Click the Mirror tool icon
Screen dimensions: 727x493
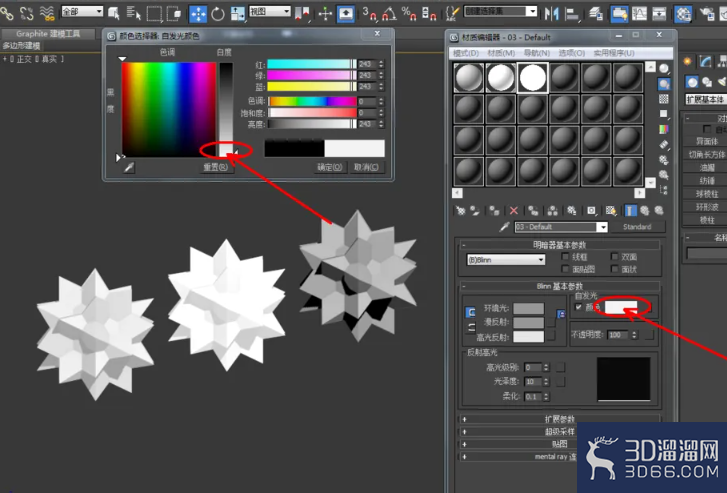point(552,14)
